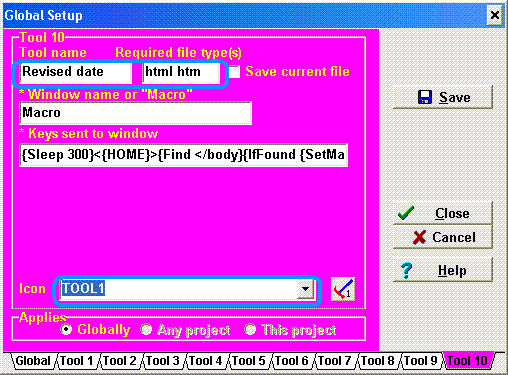Viewport: 508px width, 375px height.
Task: Click the green checkmark Close icon
Action: (406, 213)
